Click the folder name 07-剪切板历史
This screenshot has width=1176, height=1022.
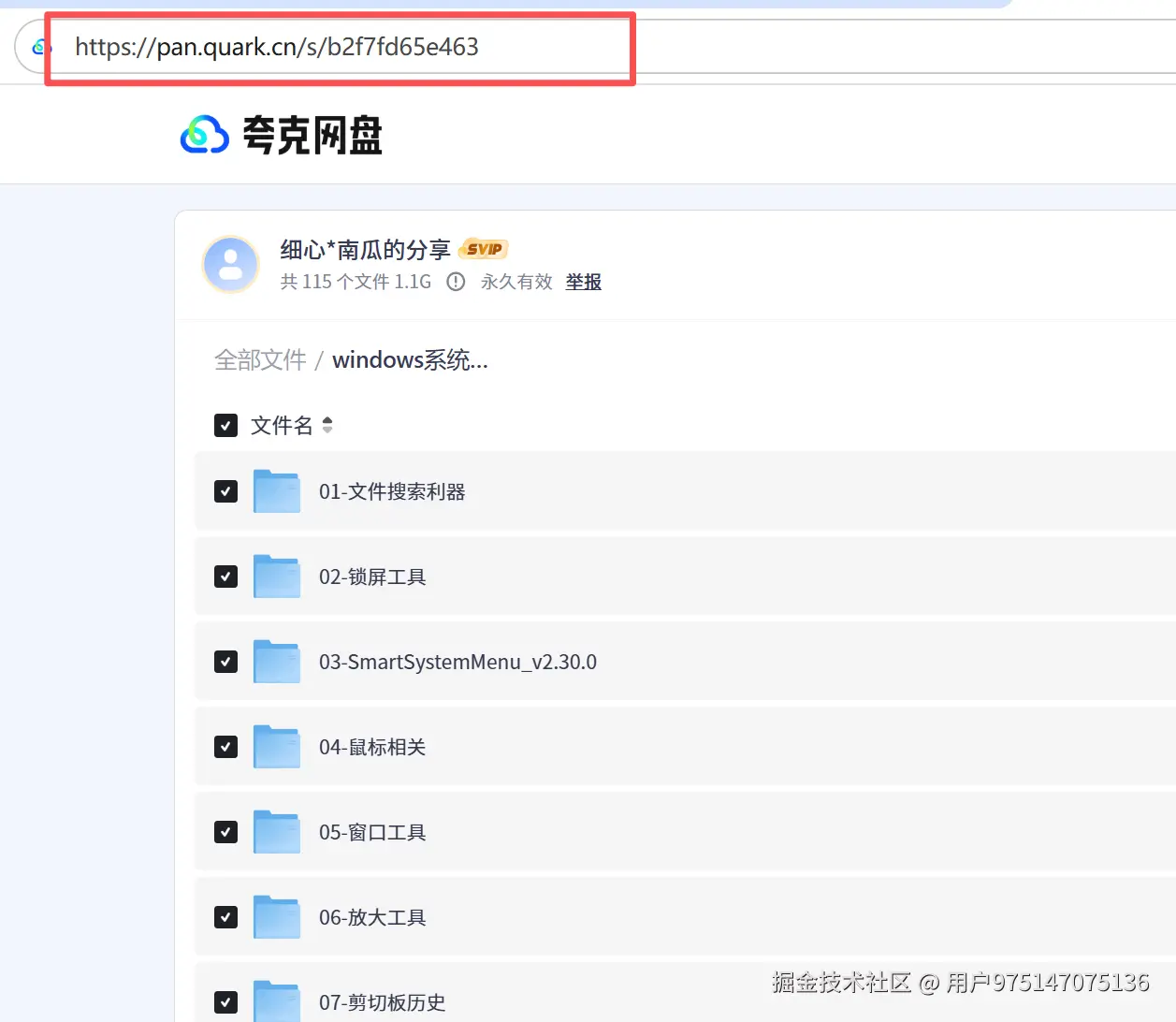click(x=382, y=1002)
